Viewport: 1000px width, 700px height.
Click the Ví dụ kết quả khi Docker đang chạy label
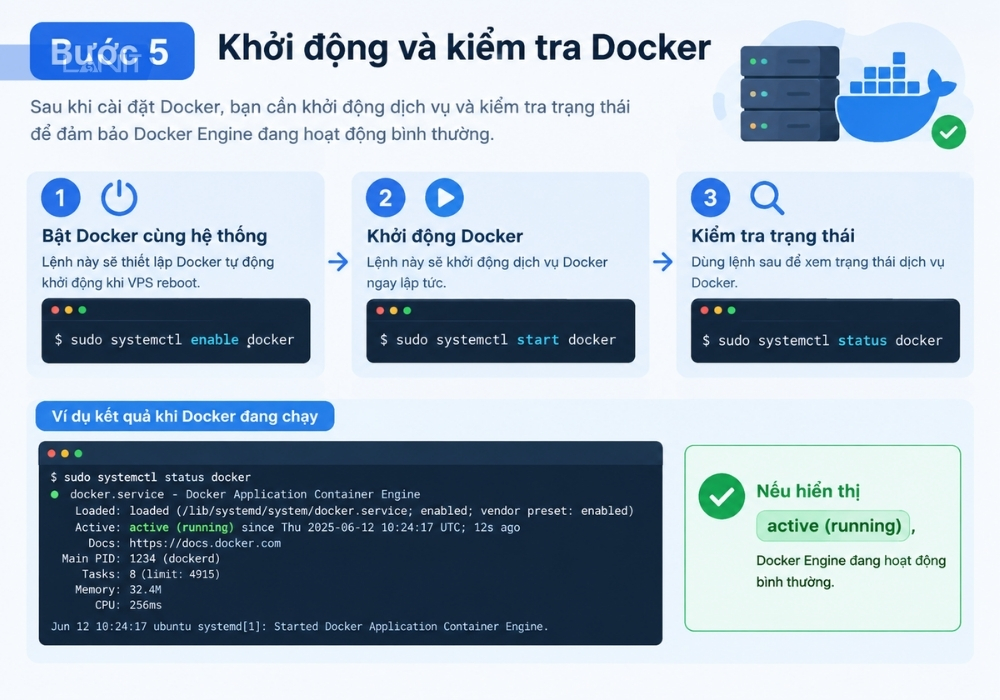[185, 416]
